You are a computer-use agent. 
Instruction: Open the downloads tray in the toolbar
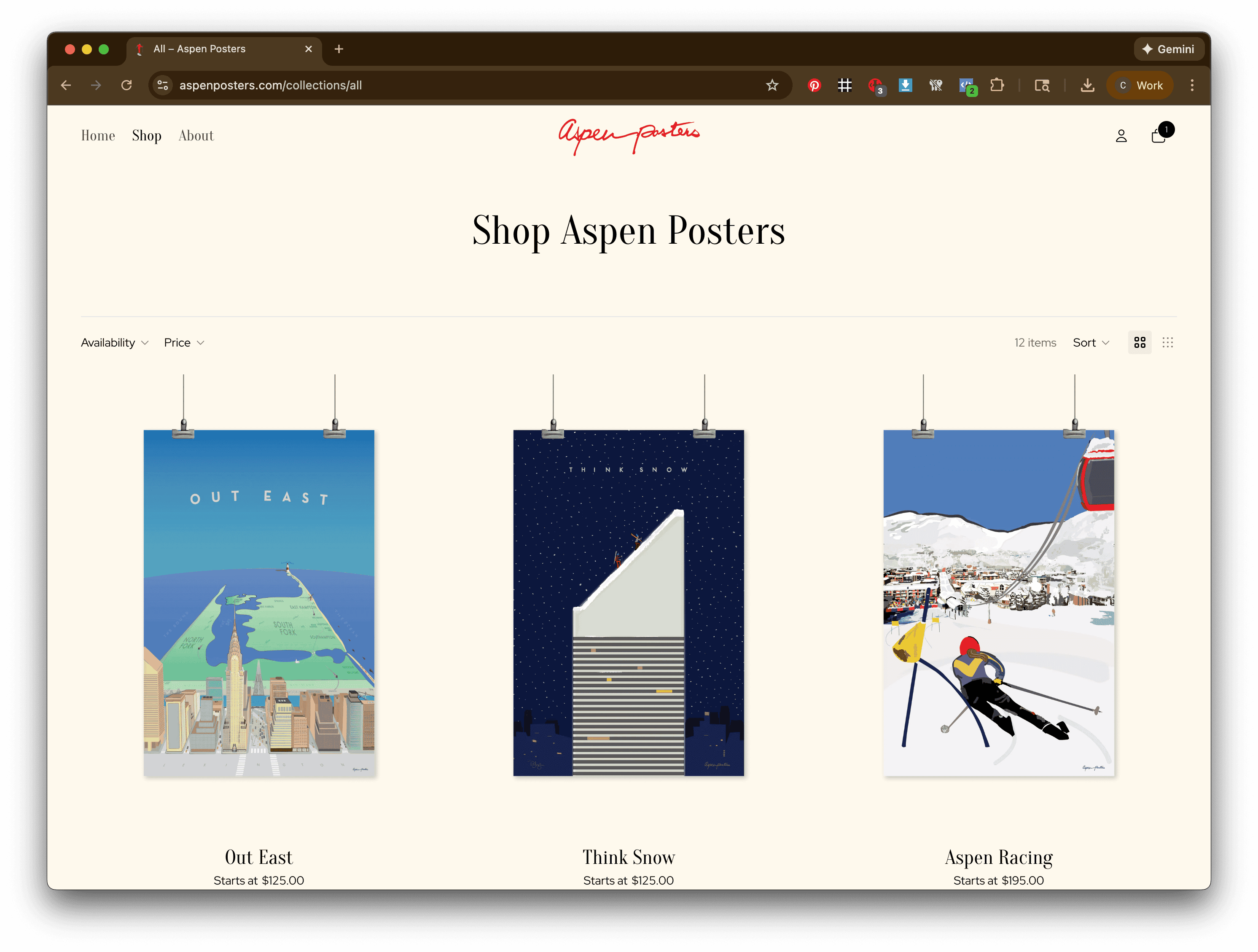point(1087,85)
